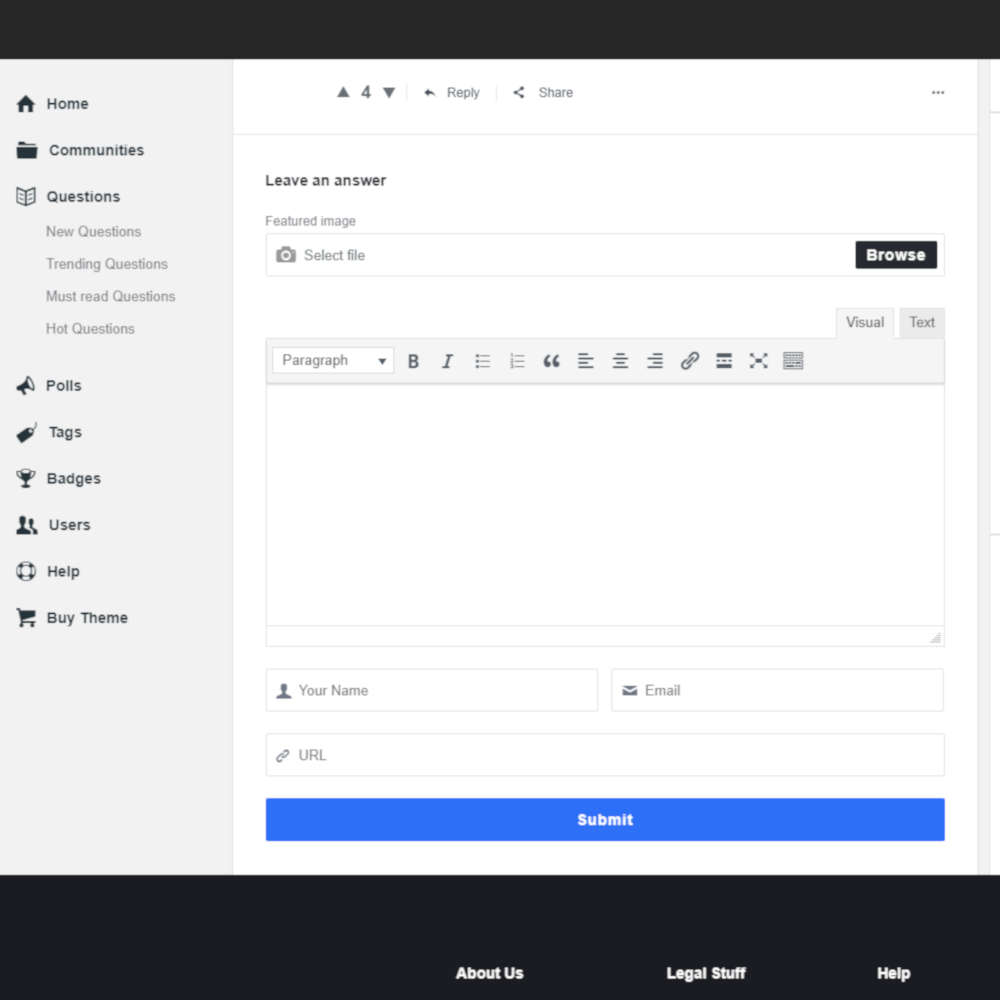Insert a bulleted list
The height and width of the screenshot is (1000, 1000).
click(x=482, y=361)
